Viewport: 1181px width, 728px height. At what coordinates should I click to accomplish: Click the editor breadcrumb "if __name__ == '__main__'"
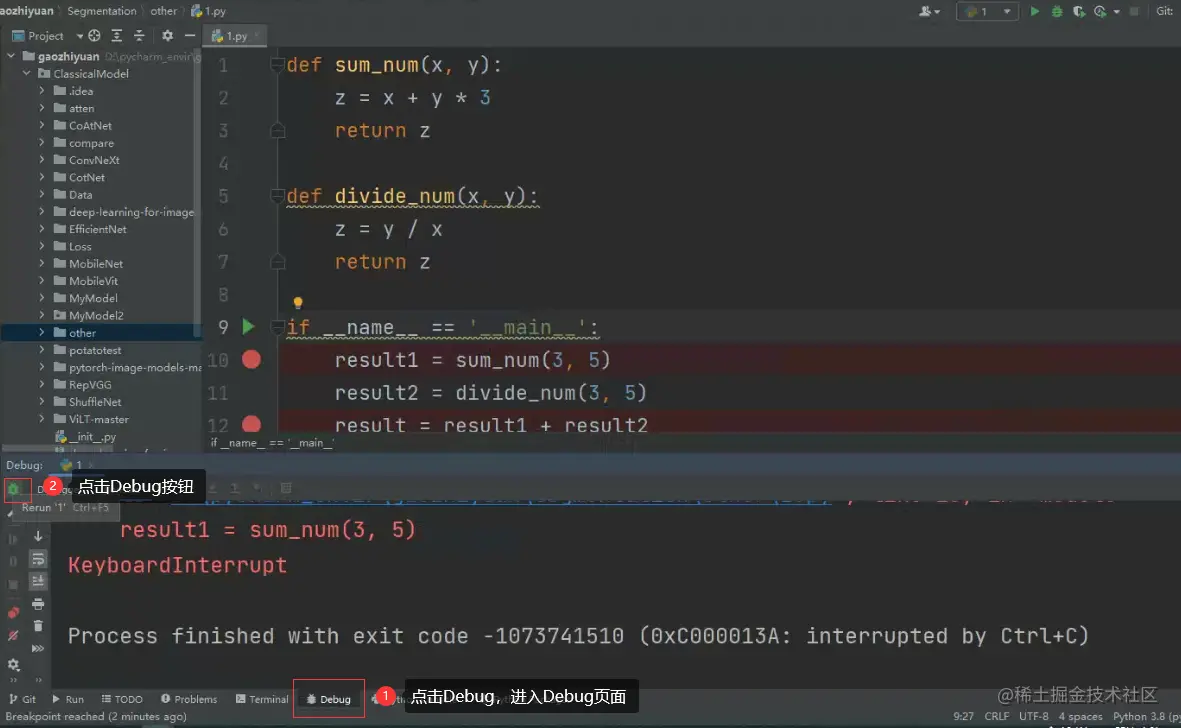click(273, 443)
